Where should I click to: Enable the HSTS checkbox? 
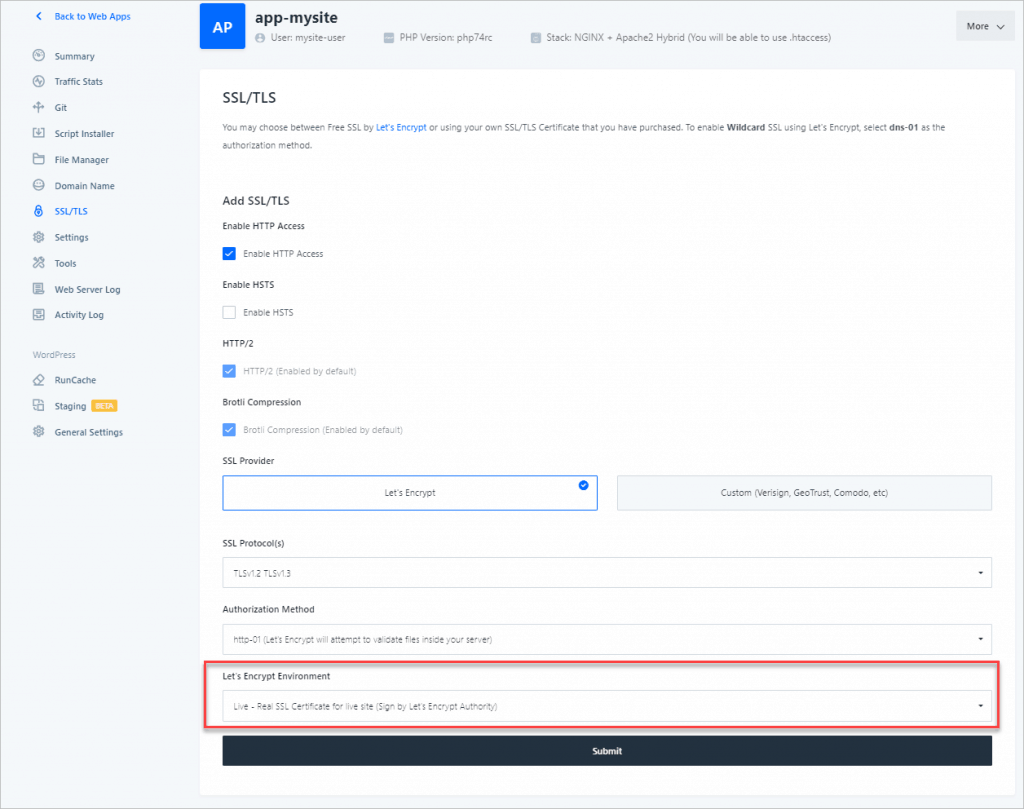(x=229, y=312)
